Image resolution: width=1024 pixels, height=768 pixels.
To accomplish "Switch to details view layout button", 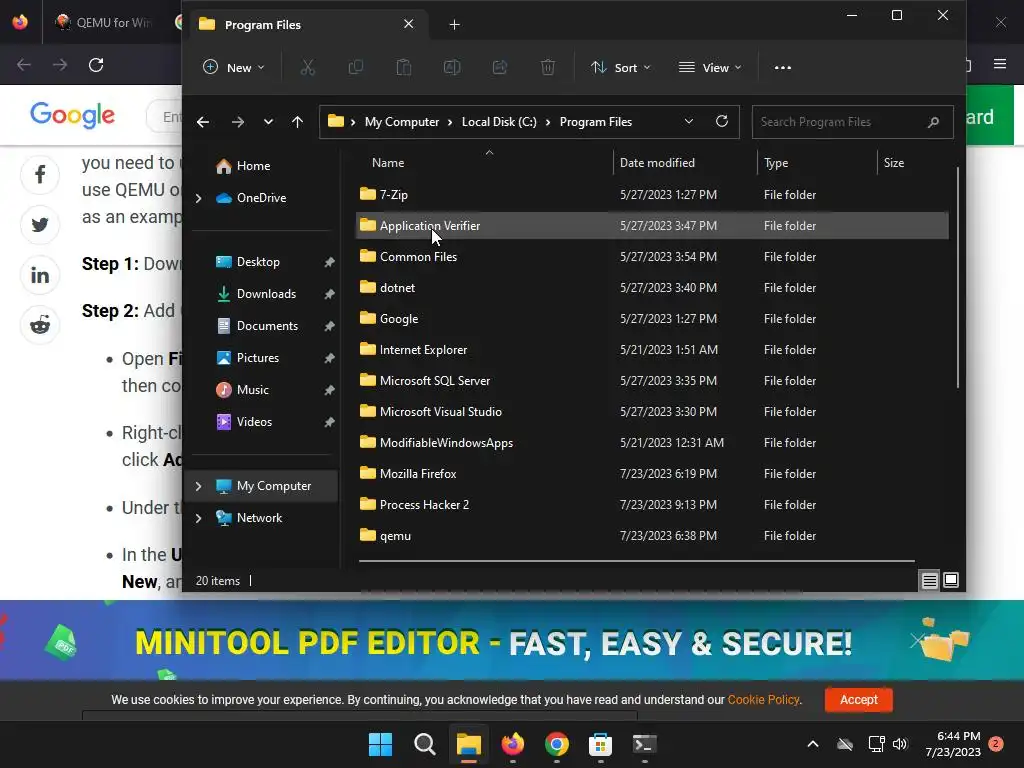I will 929,580.
